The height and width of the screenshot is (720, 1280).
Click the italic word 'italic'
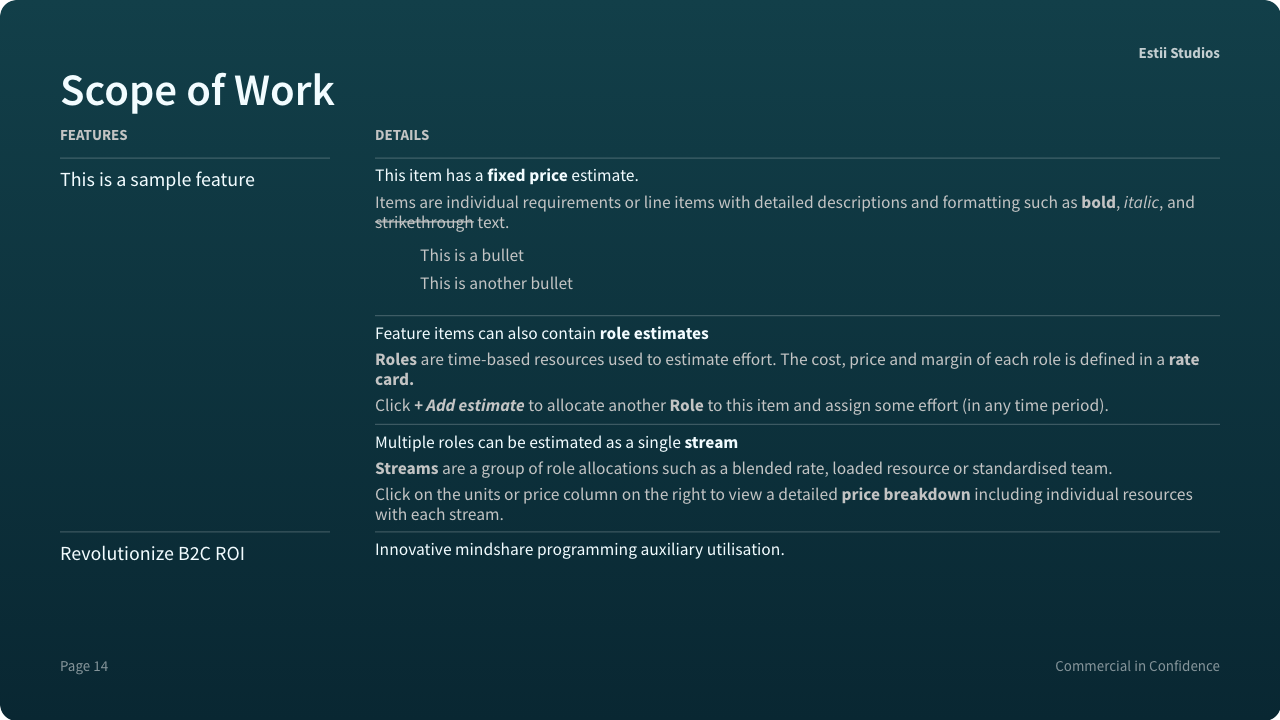[1141, 203]
